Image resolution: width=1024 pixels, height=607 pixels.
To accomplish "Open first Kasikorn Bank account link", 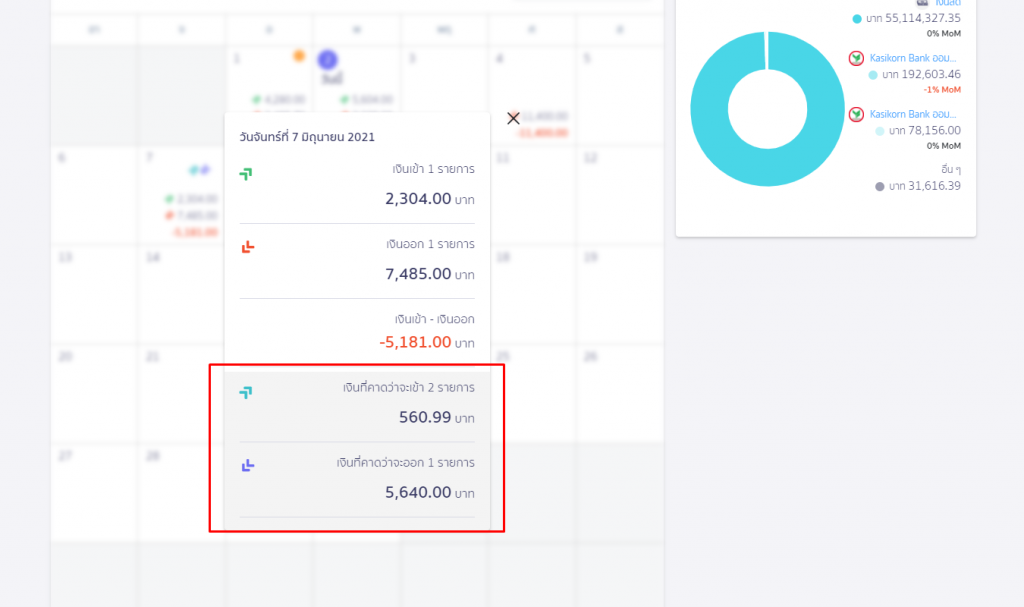I will (913, 58).
